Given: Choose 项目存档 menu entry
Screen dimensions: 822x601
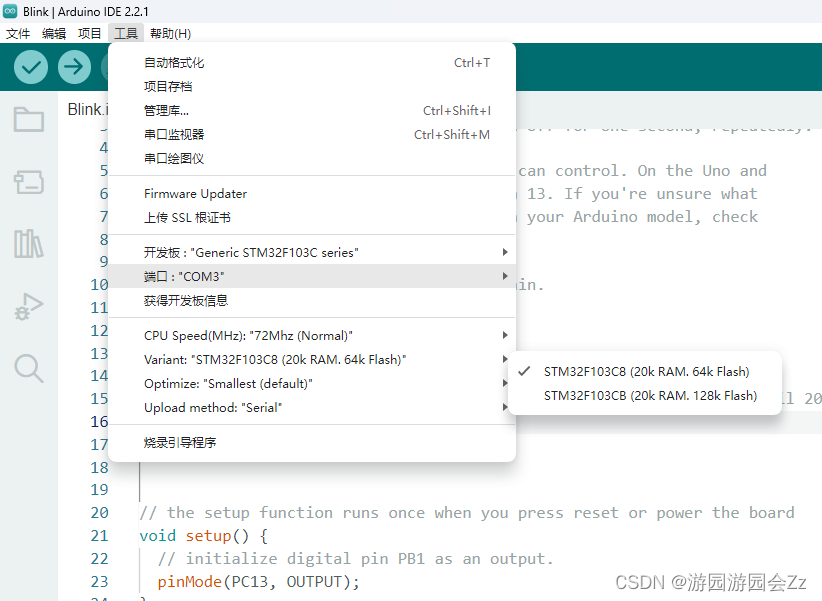Looking at the screenshot, I should [312, 87].
